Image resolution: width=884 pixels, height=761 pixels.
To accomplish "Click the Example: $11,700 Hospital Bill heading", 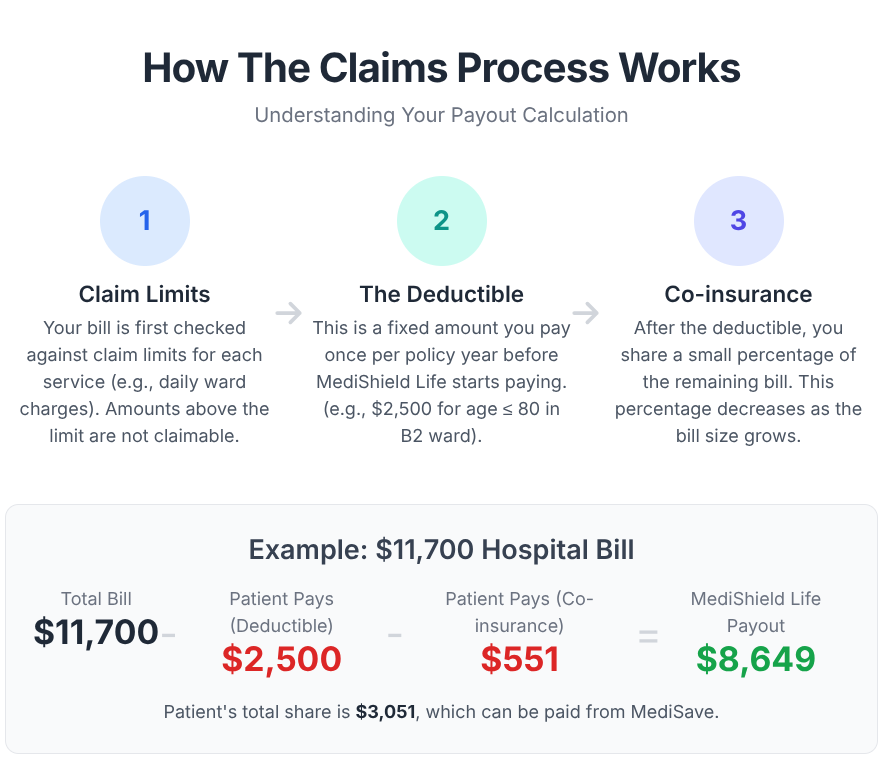I will 442,550.
